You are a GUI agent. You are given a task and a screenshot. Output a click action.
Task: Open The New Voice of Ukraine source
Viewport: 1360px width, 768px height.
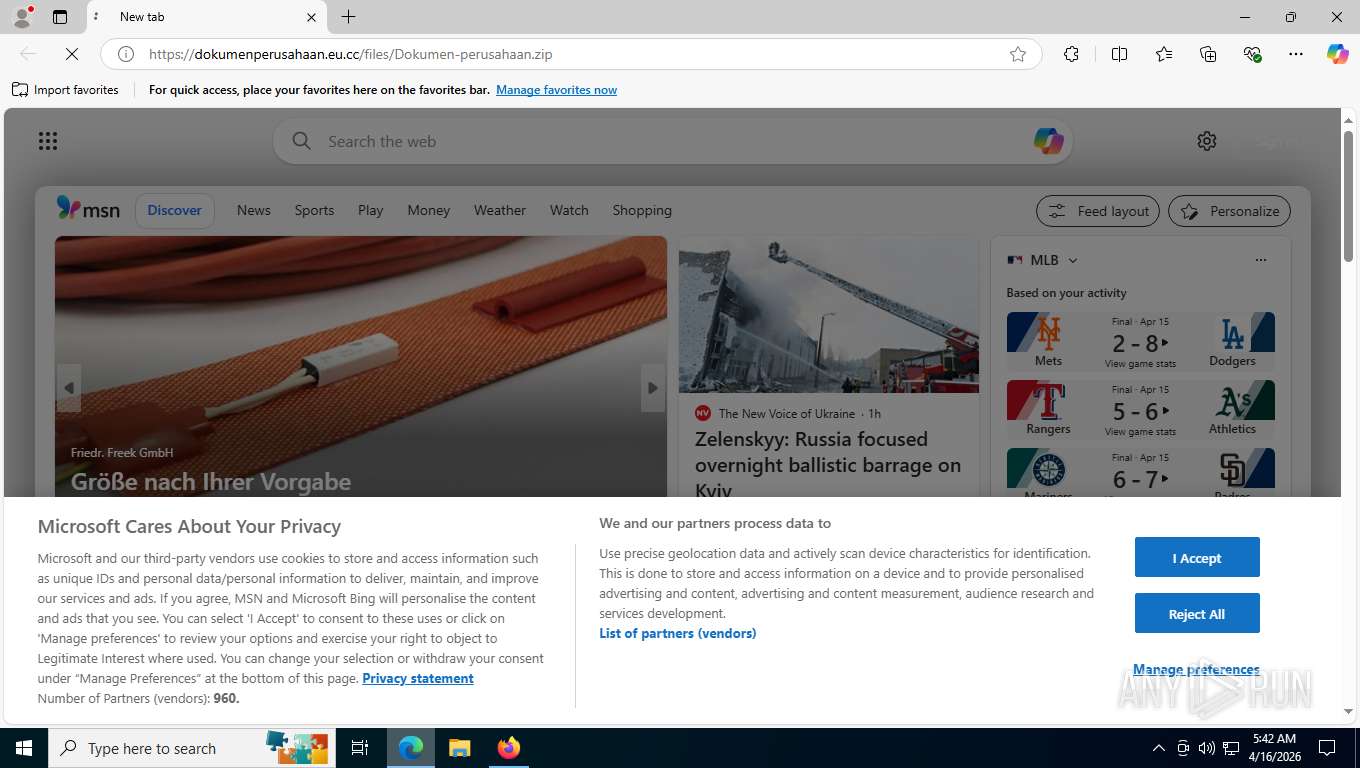pos(786,413)
